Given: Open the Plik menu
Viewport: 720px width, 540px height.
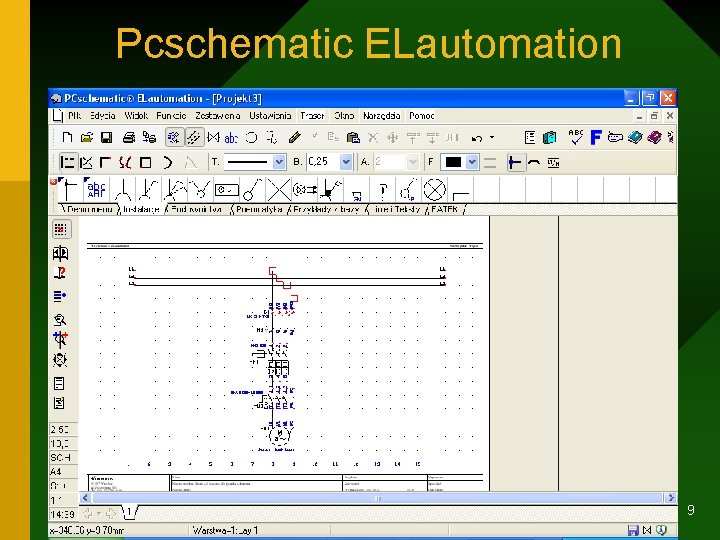Looking at the screenshot, I should point(74,116).
